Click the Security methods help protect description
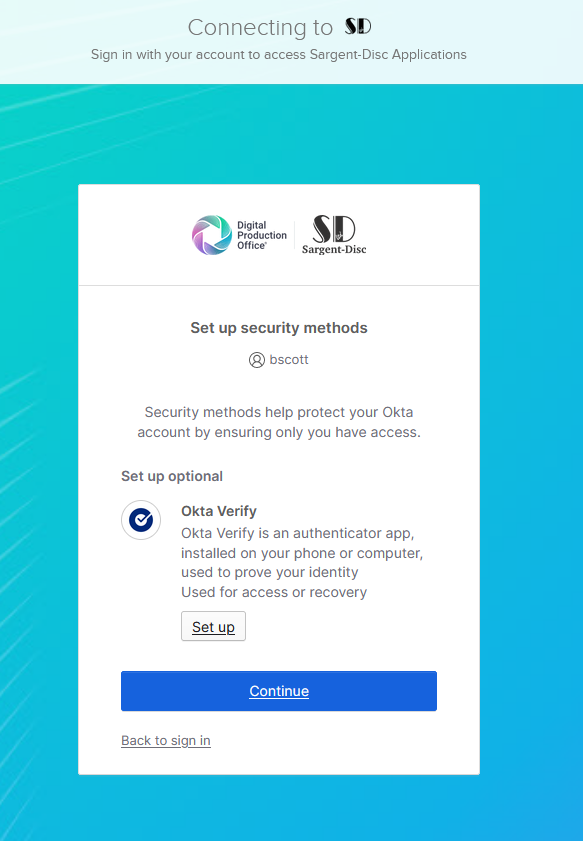 tap(279, 422)
